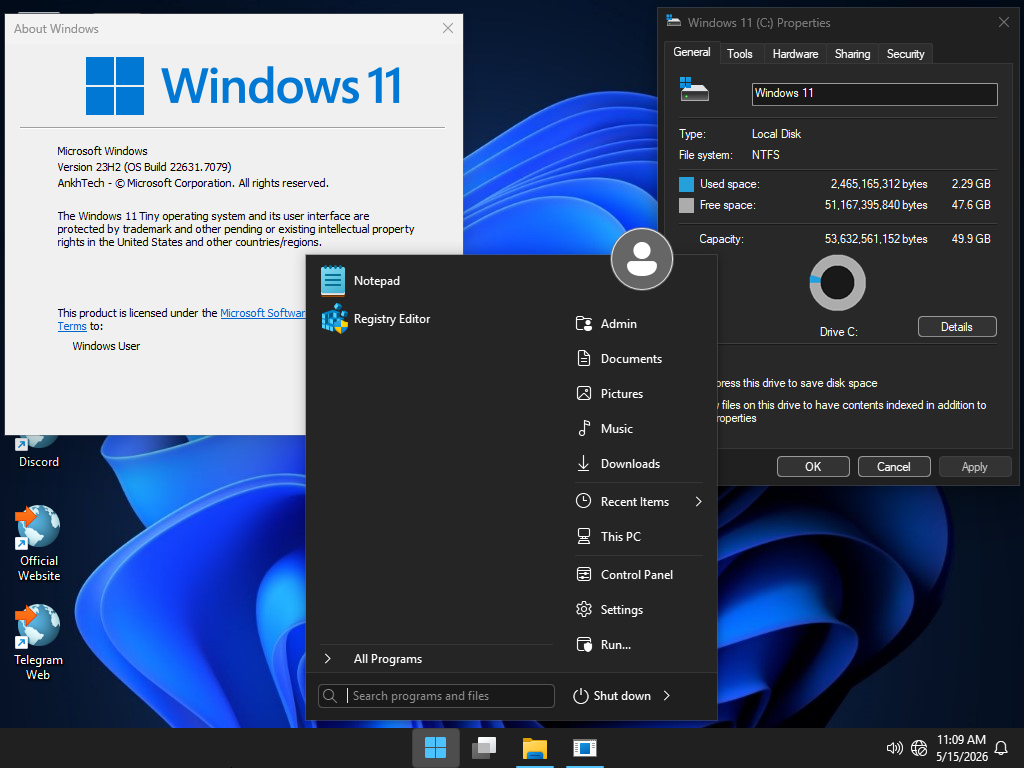Open the Official Website desktop shortcut
Screen dimensions: 1024x768
(x=39, y=543)
